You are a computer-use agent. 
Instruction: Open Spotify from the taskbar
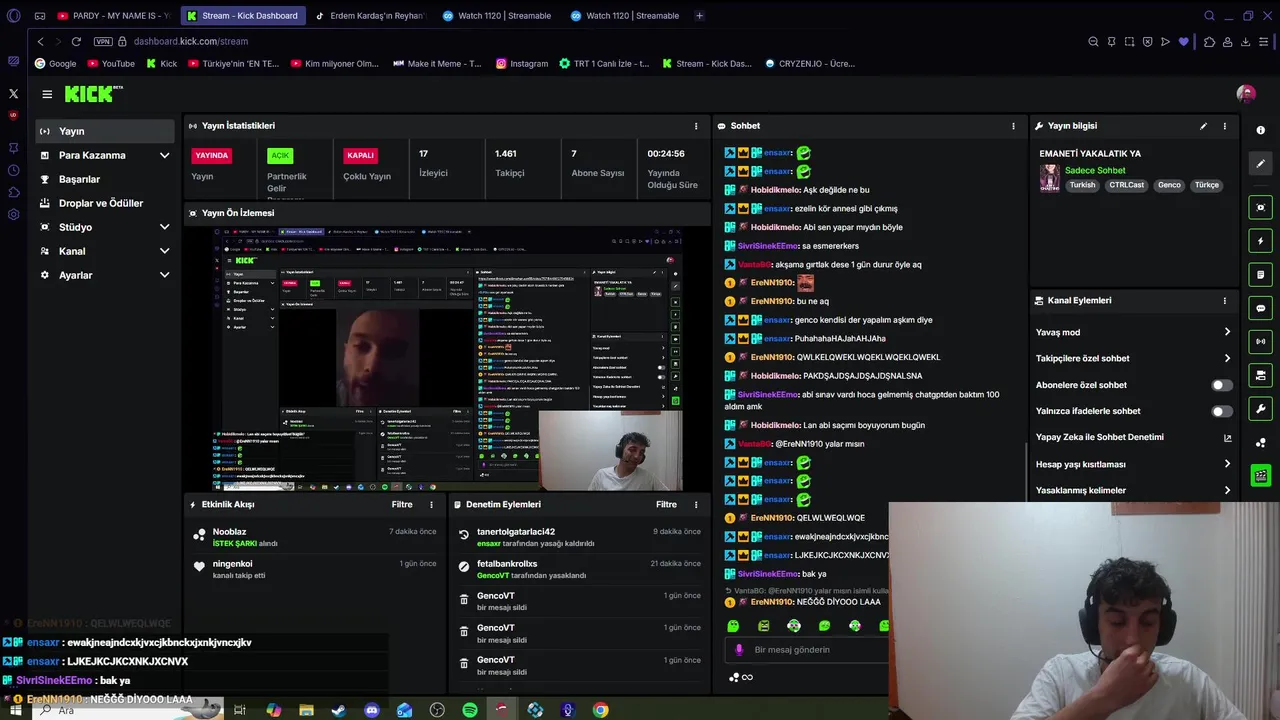tap(470, 710)
